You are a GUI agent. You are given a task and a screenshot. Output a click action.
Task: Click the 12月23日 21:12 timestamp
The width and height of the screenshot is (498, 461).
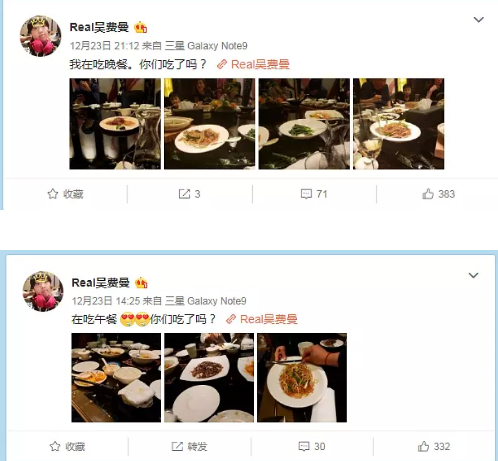point(104,46)
